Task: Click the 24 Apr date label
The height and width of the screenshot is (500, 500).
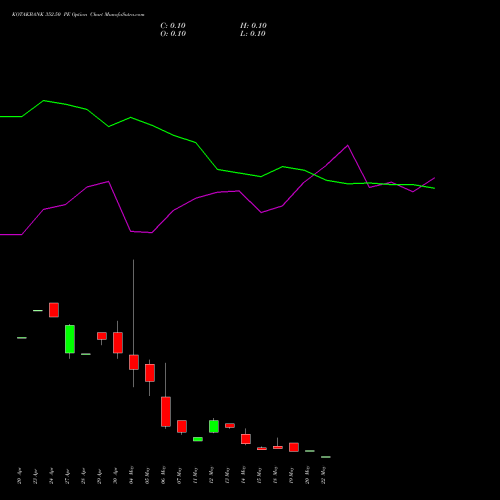Action: coord(51,476)
